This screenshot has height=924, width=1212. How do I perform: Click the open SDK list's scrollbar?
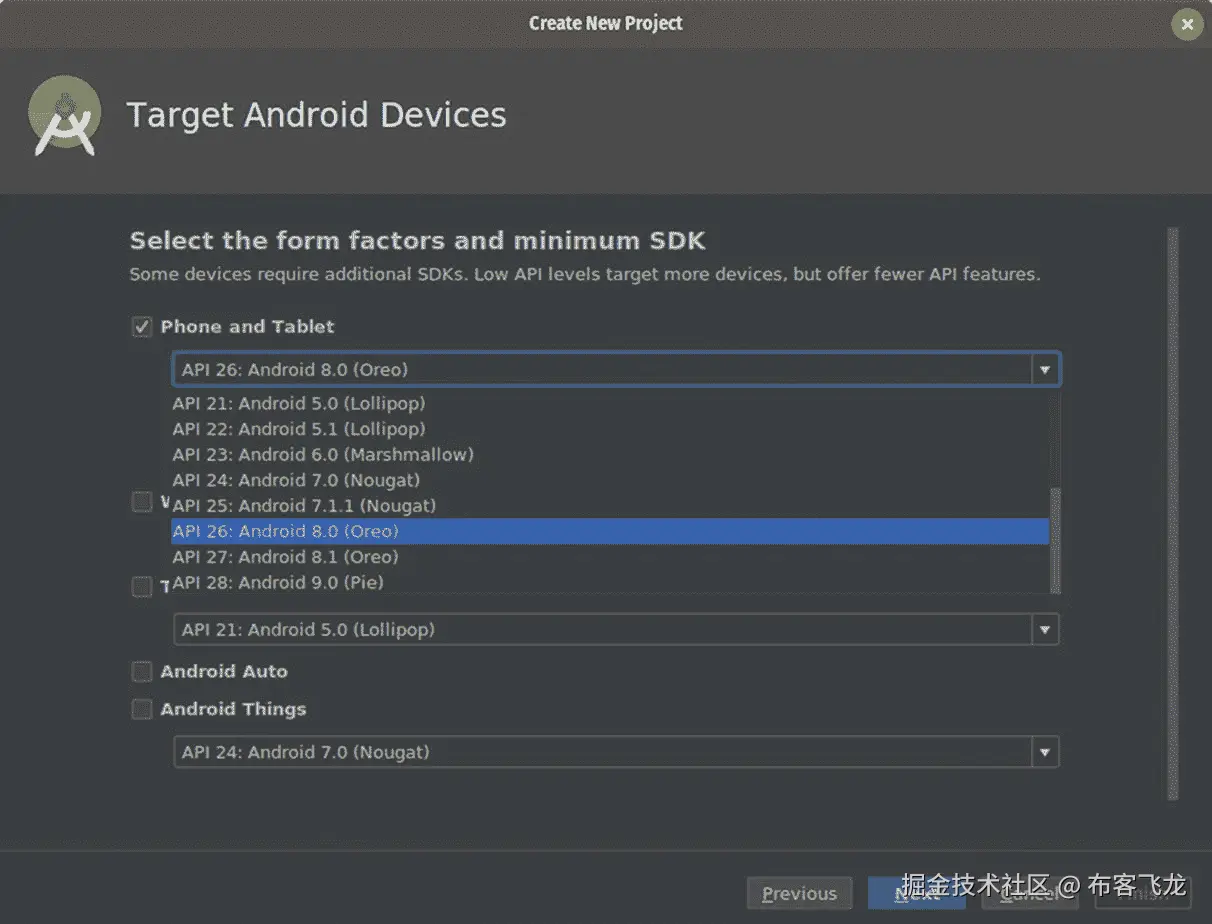1055,540
